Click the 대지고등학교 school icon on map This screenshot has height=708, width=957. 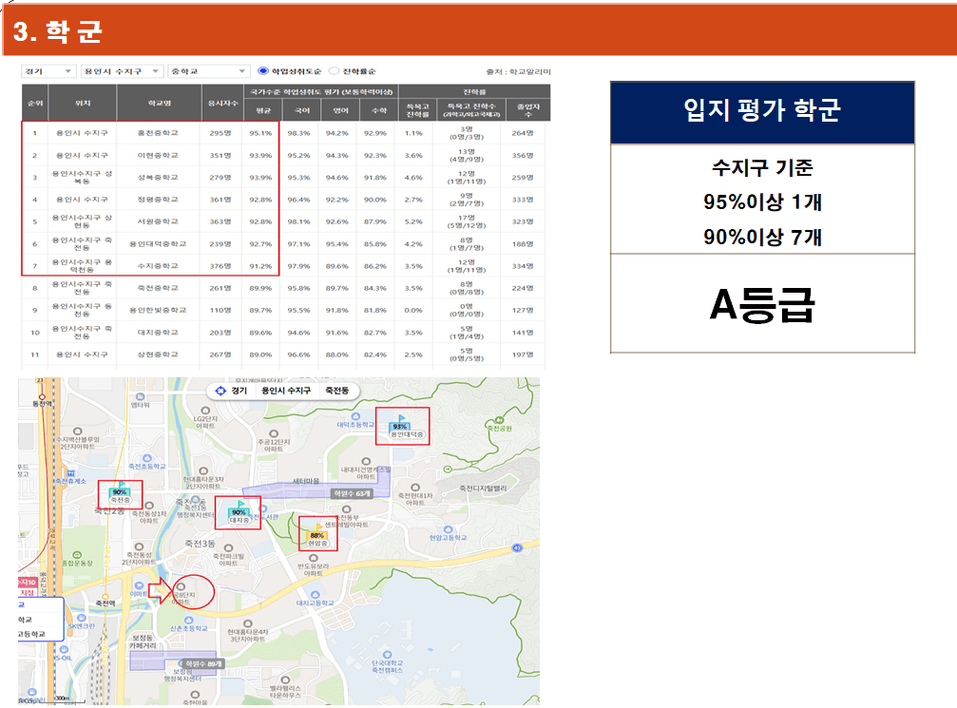(315, 594)
